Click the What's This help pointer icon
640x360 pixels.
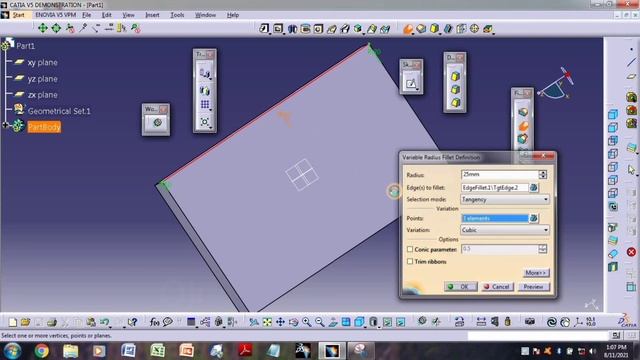pos(132,322)
